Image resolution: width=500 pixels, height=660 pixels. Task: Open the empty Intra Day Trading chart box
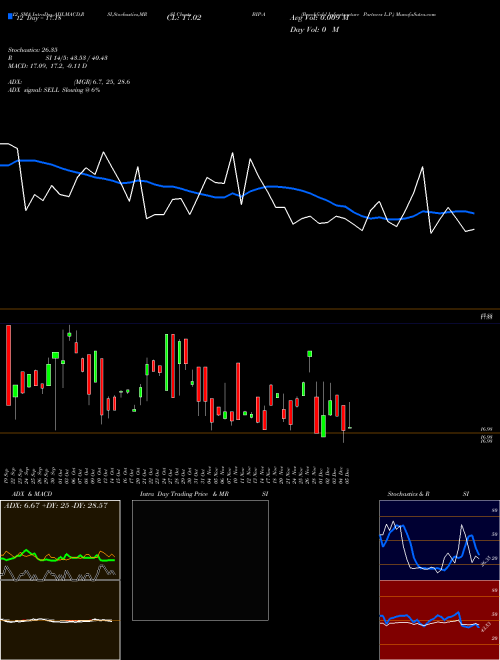pyautogui.click(x=200, y=560)
